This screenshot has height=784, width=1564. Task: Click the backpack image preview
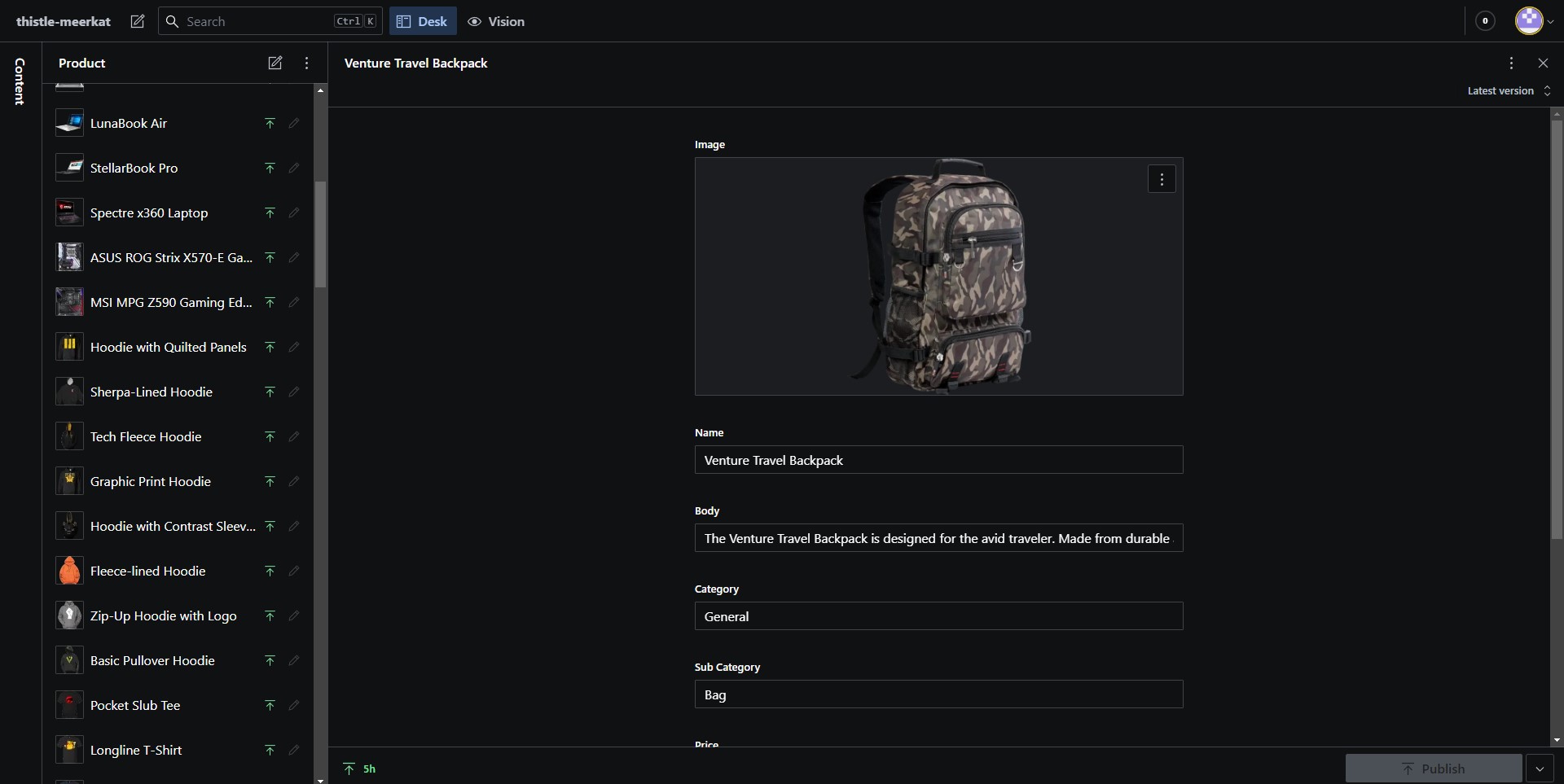click(x=937, y=277)
